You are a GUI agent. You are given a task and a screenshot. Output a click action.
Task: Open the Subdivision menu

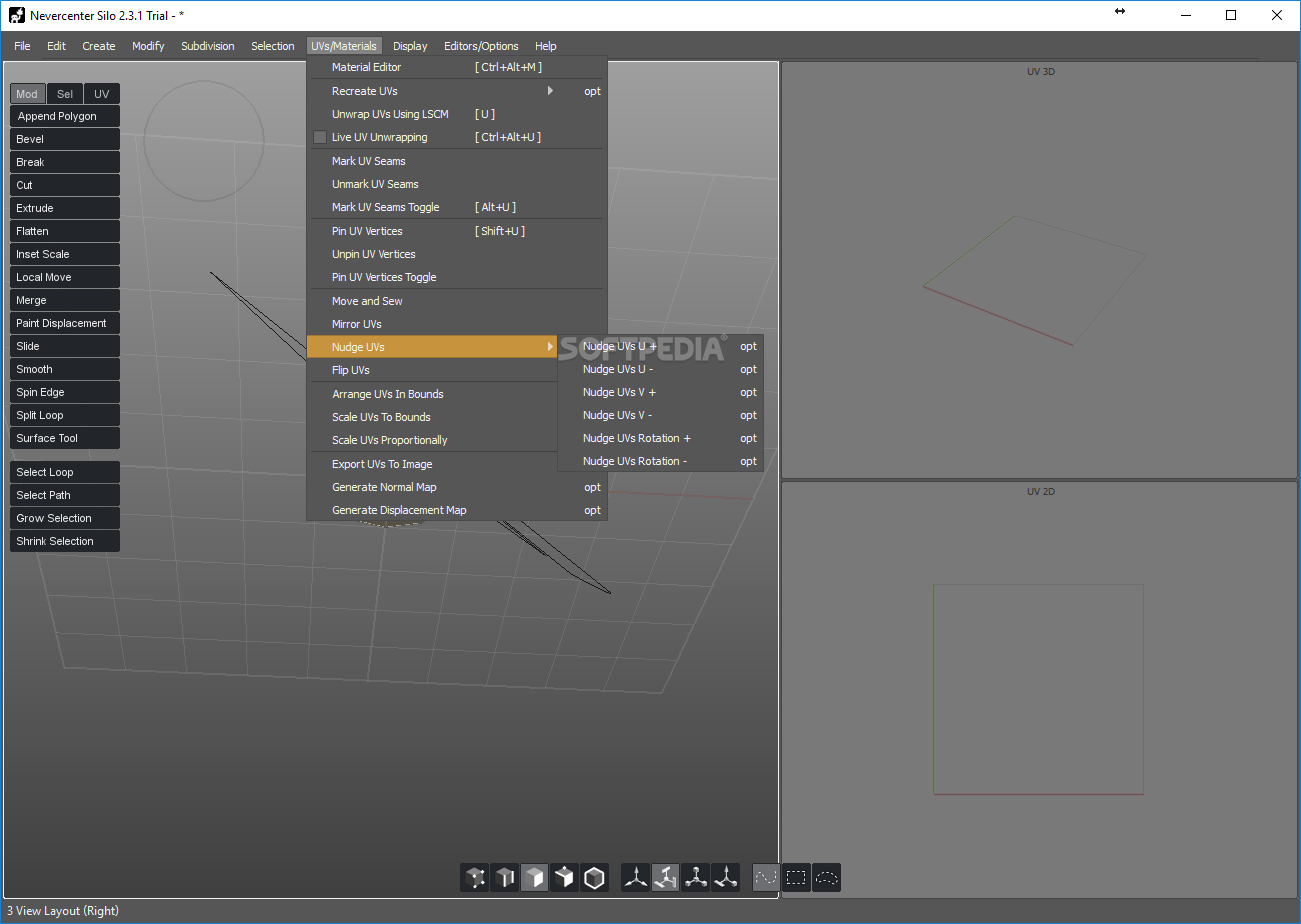click(x=208, y=46)
